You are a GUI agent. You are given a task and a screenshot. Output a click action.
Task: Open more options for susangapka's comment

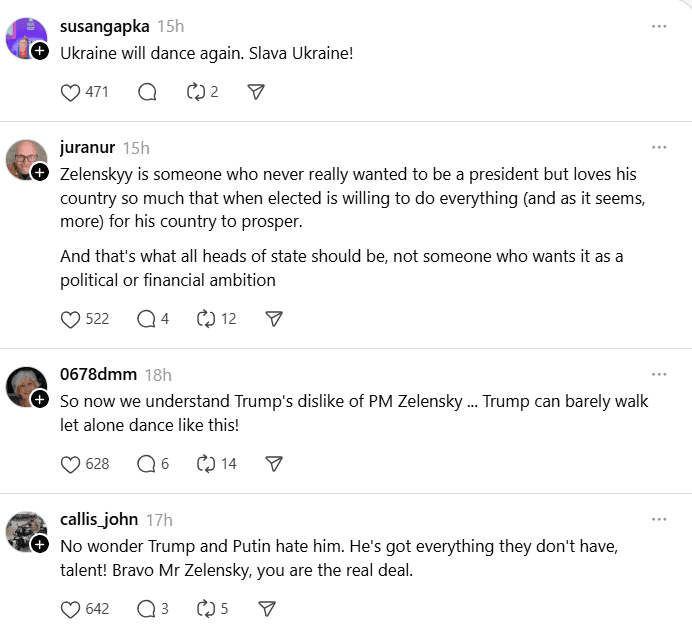pyautogui.click(x=659, y=26)
